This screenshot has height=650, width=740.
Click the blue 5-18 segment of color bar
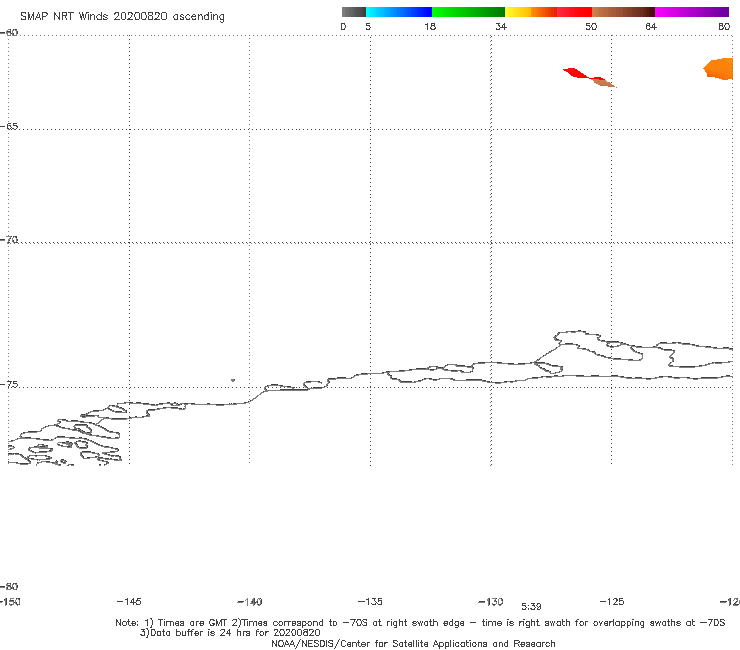399,12
